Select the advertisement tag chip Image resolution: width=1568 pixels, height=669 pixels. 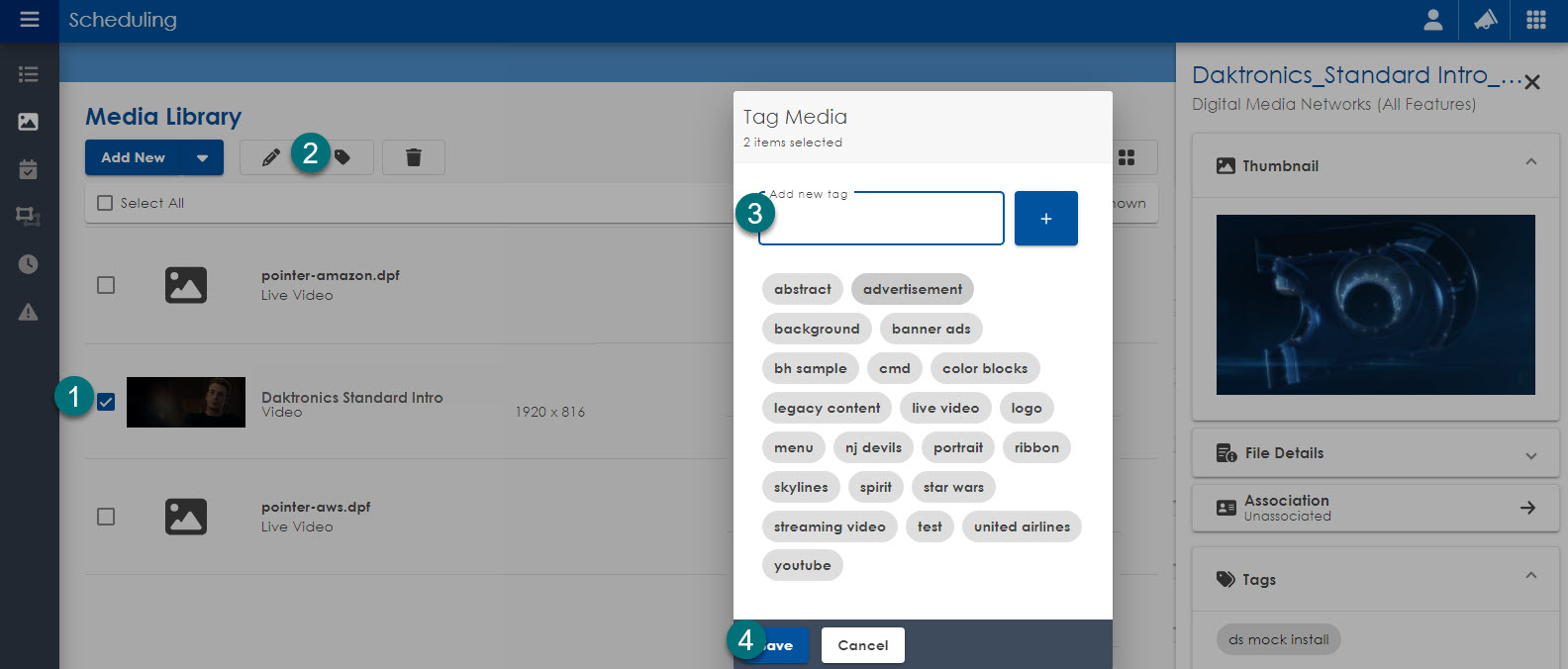pos(912,289)
